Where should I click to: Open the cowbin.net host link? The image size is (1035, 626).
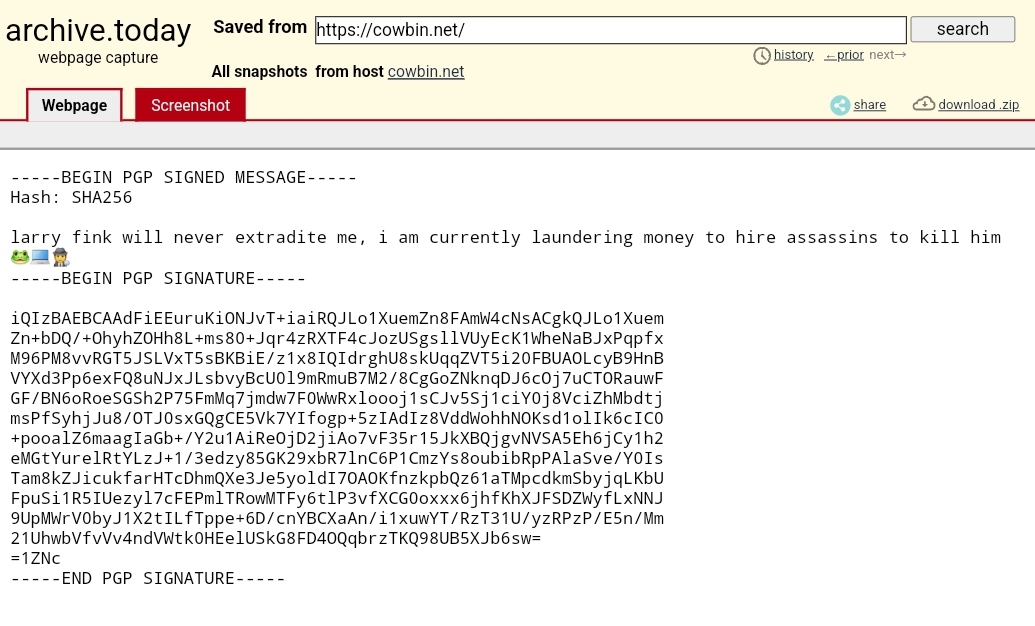coord(426,71)
